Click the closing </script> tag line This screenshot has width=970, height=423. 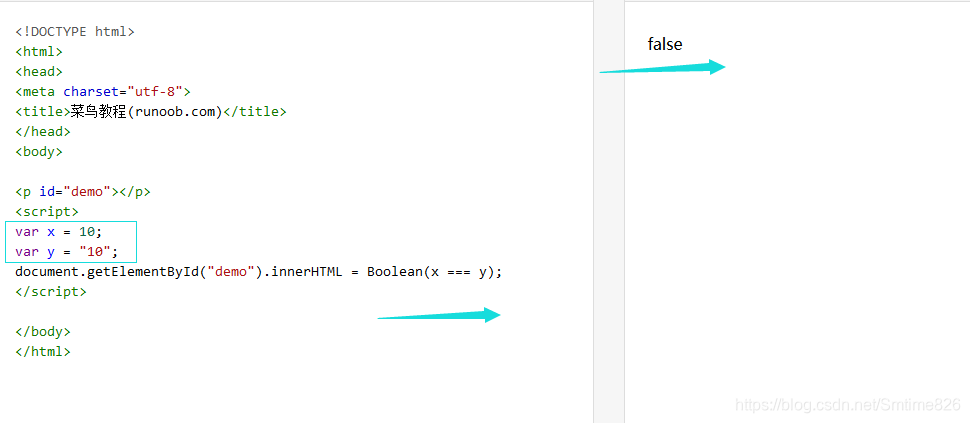tap(51, 292)
